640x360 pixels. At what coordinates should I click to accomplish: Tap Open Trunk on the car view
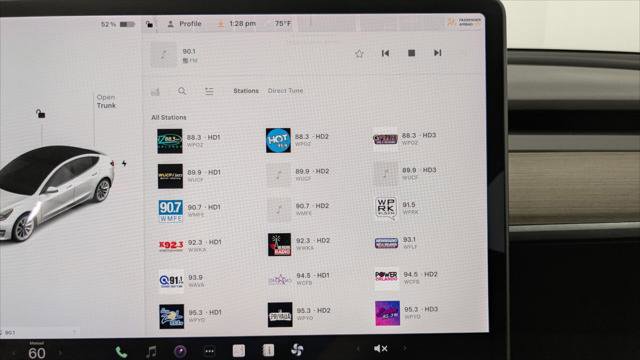[x=106, y=101]
